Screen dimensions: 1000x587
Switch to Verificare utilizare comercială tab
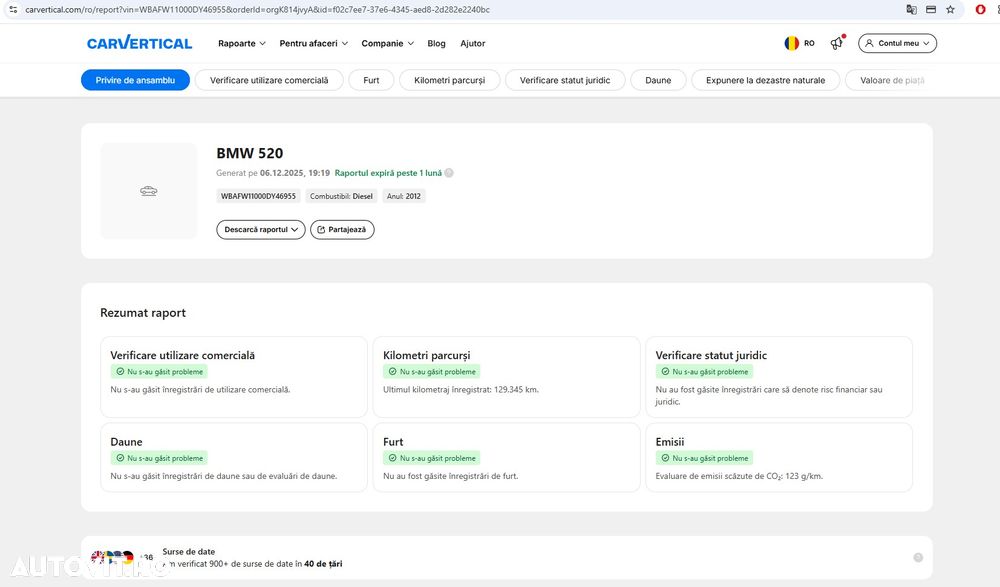click(269, 80)
